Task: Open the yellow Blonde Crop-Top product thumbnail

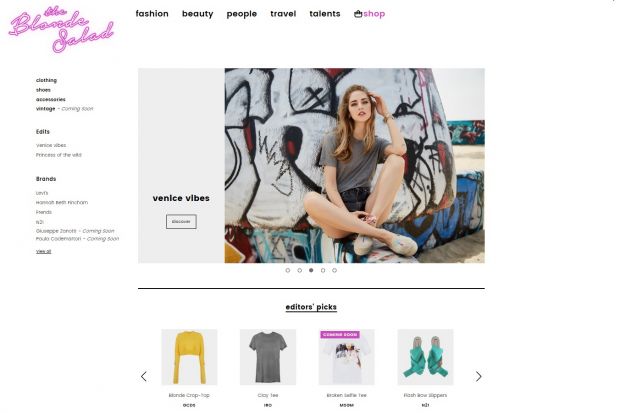Action: coord(189,357)
